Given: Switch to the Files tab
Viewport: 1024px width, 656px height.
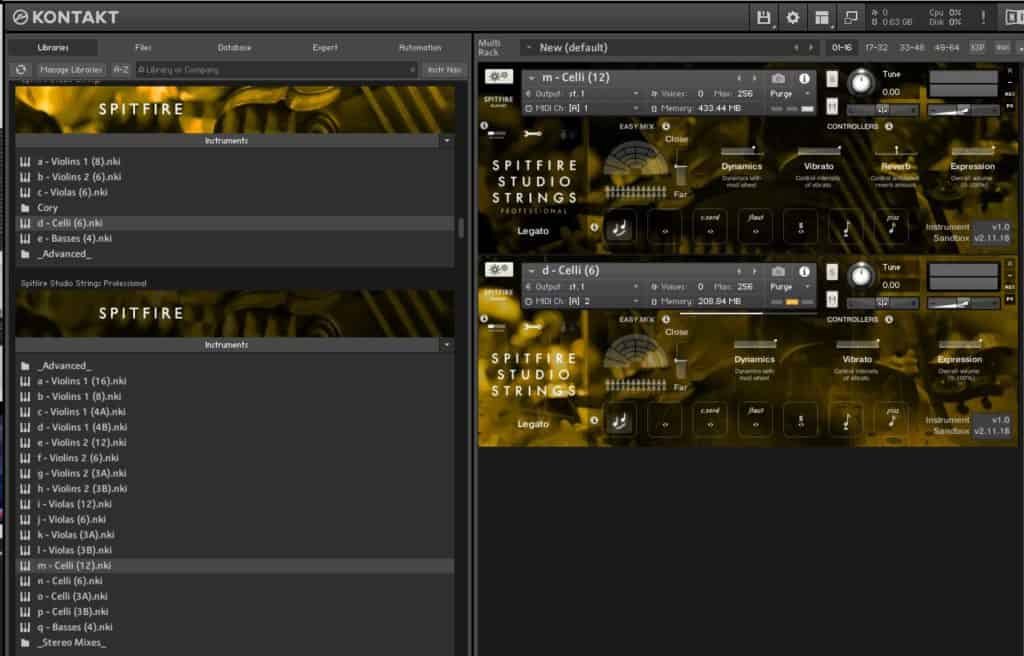Looking at the screenshot, I should click(x=143, y=48).
